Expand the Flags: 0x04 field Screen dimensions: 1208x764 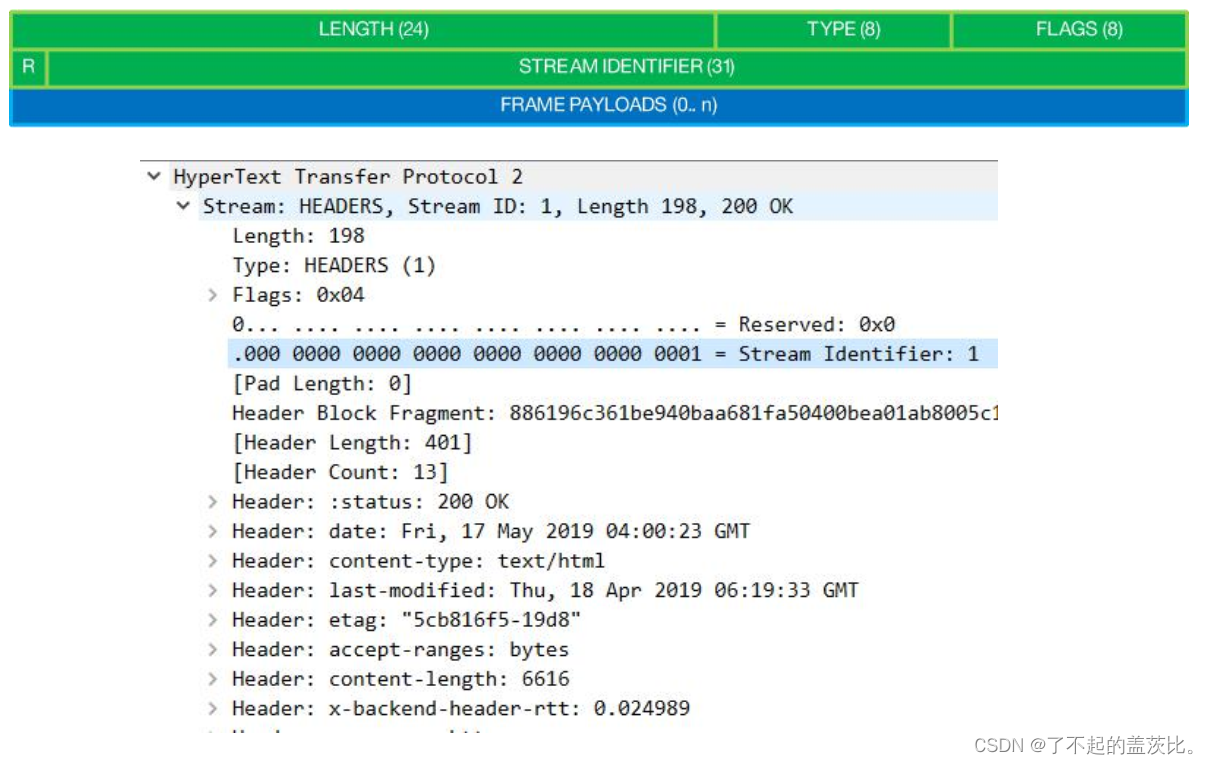tap(212, 294)
